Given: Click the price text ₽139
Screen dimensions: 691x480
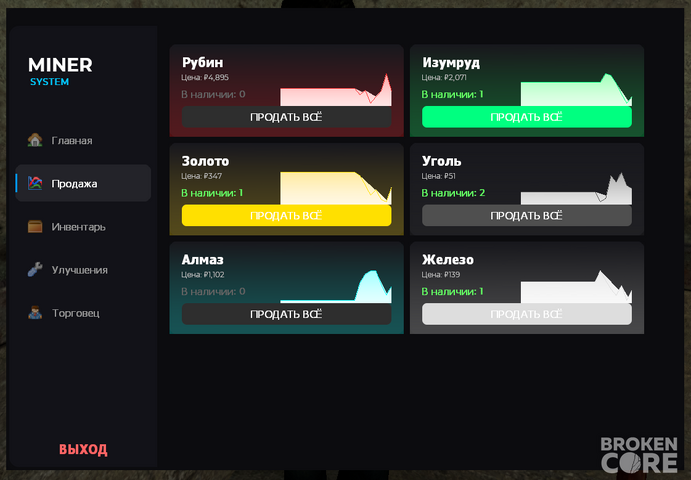Looking at the screenshot, I should [452, 275].
